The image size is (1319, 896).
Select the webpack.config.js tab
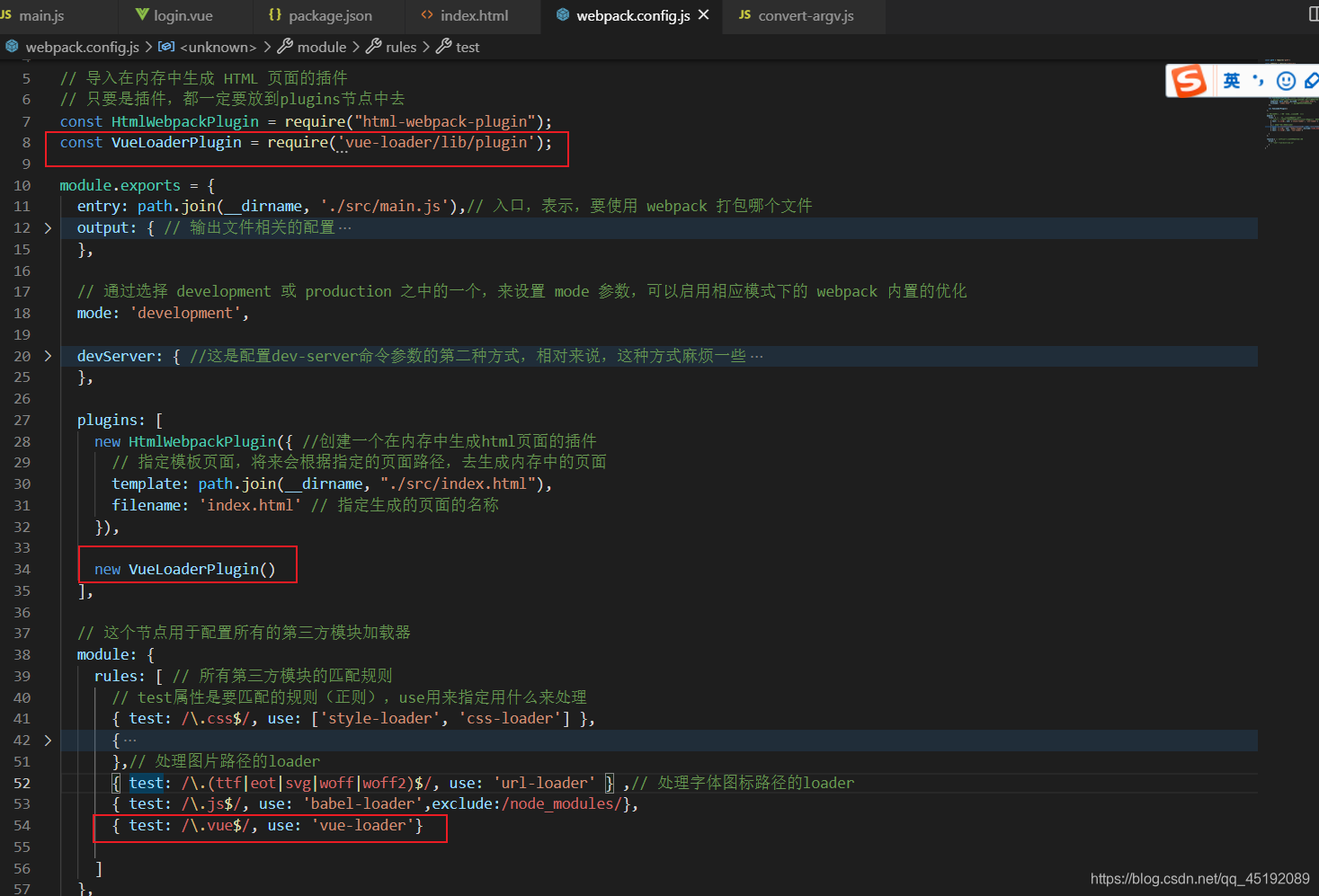point(633,15)
